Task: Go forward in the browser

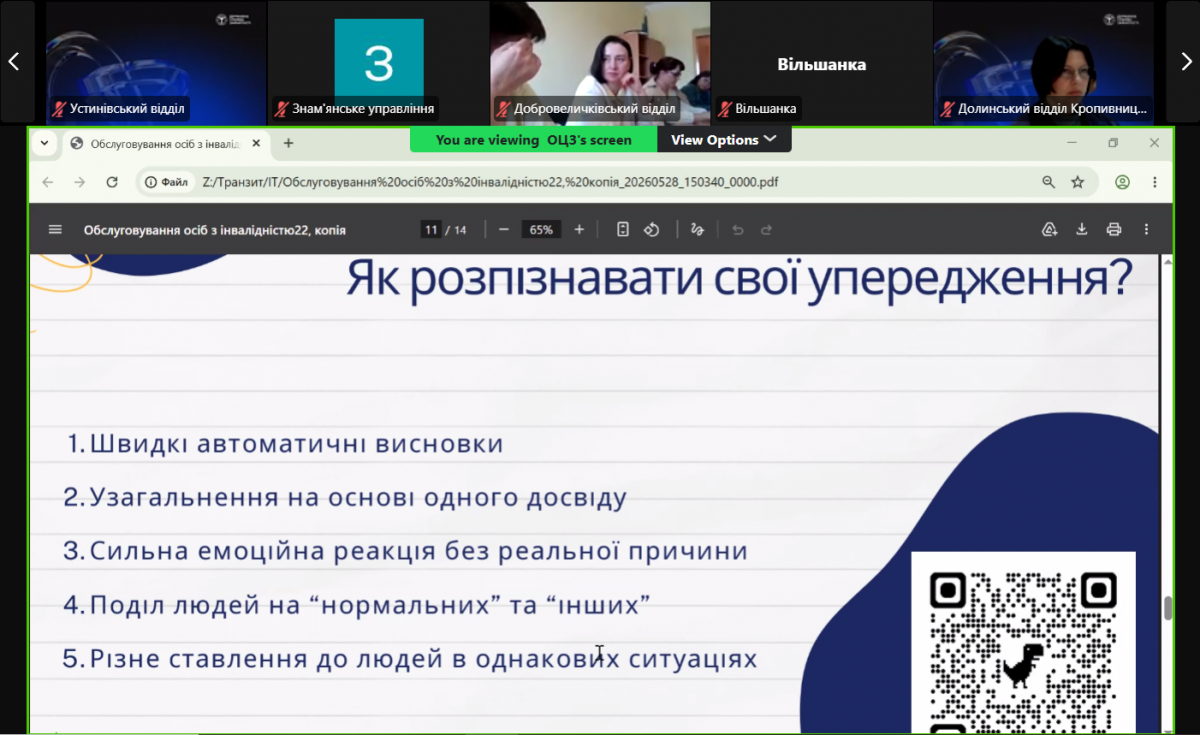Action: tap(80, 182)
